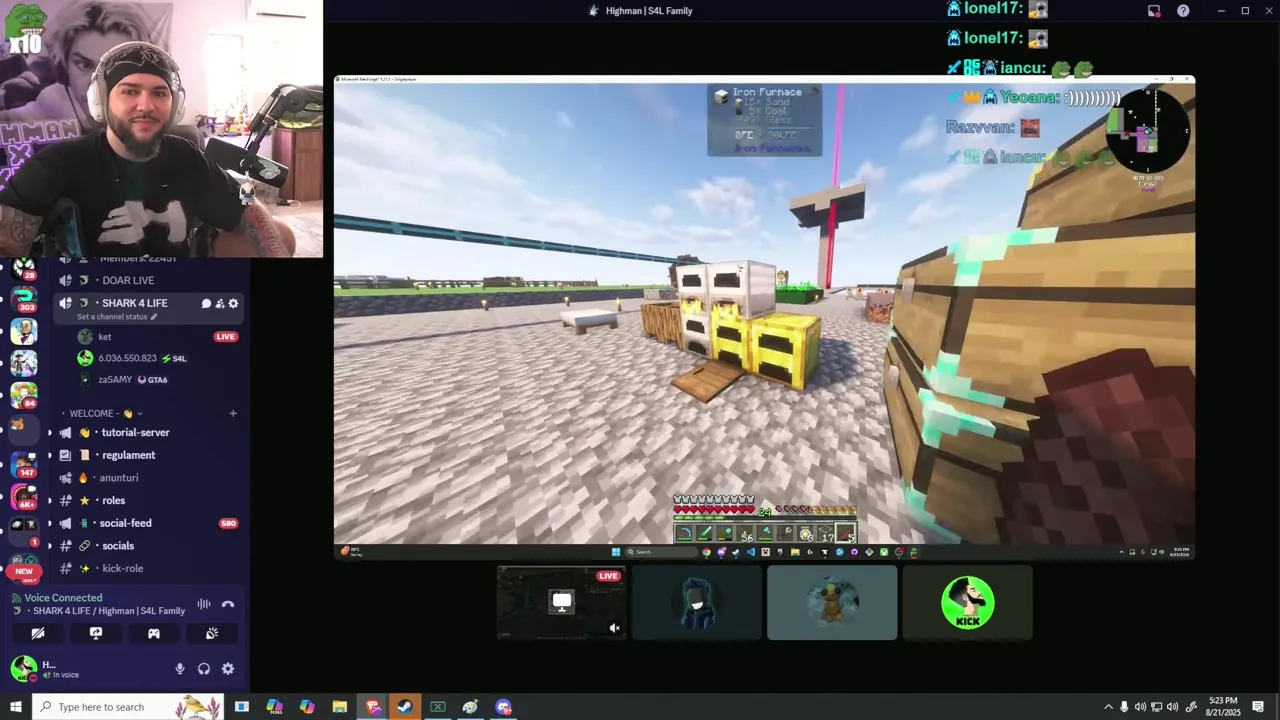1280x720 pixels.
Task: Open the Windows Start menu
Action: 16,707
